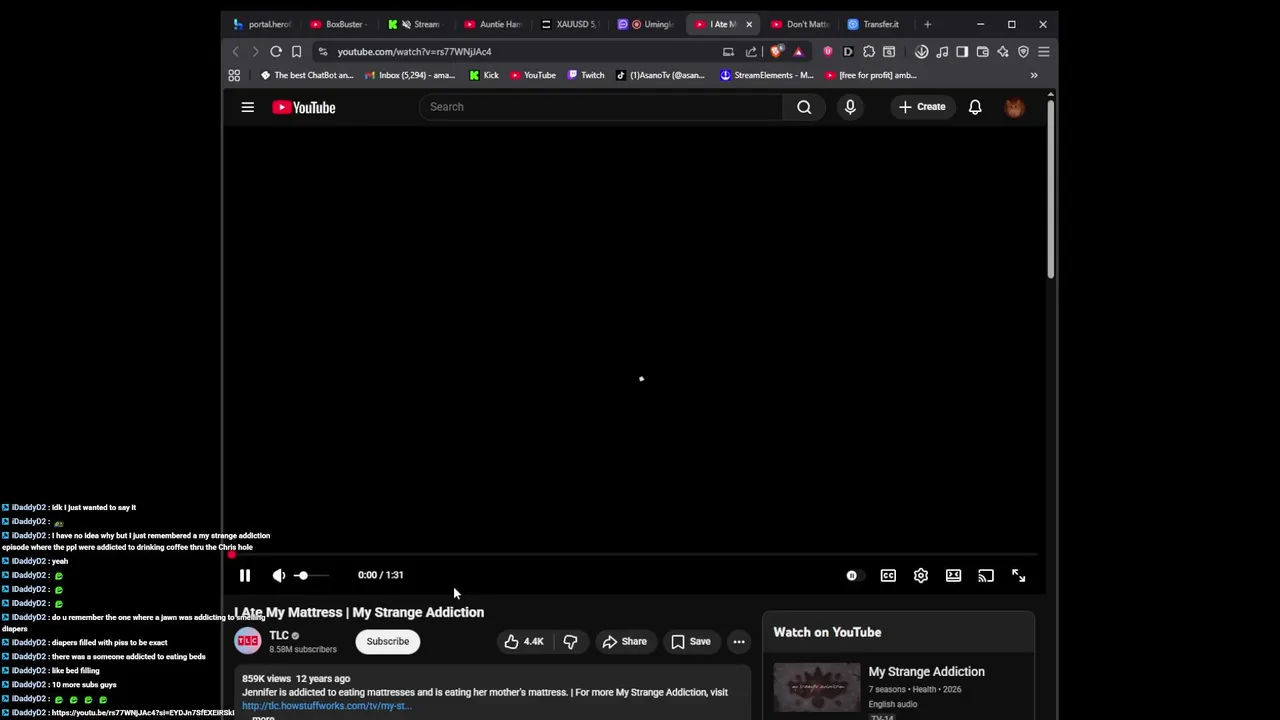Cast the video with Play on TV icon
This screenshot has height=720, width=1280.
(x=986, y=575)
